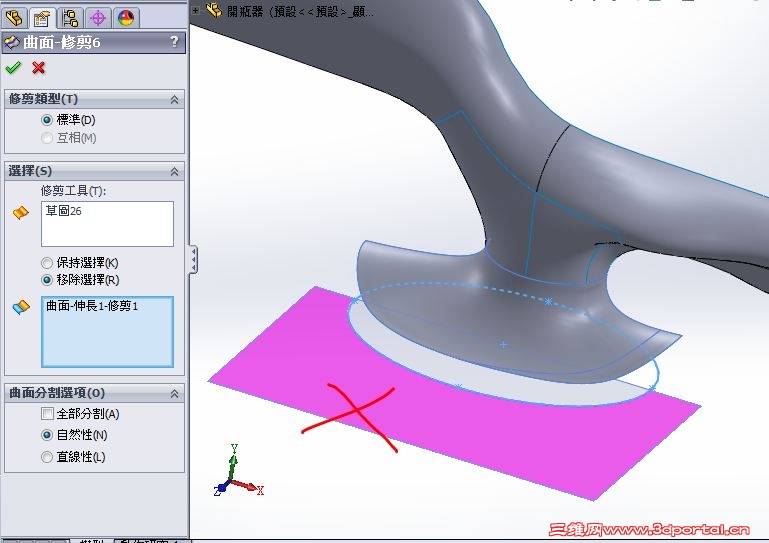The image size is (769, 543).
Task: Click the trim tool surface icon
Action: pos(21,212)
